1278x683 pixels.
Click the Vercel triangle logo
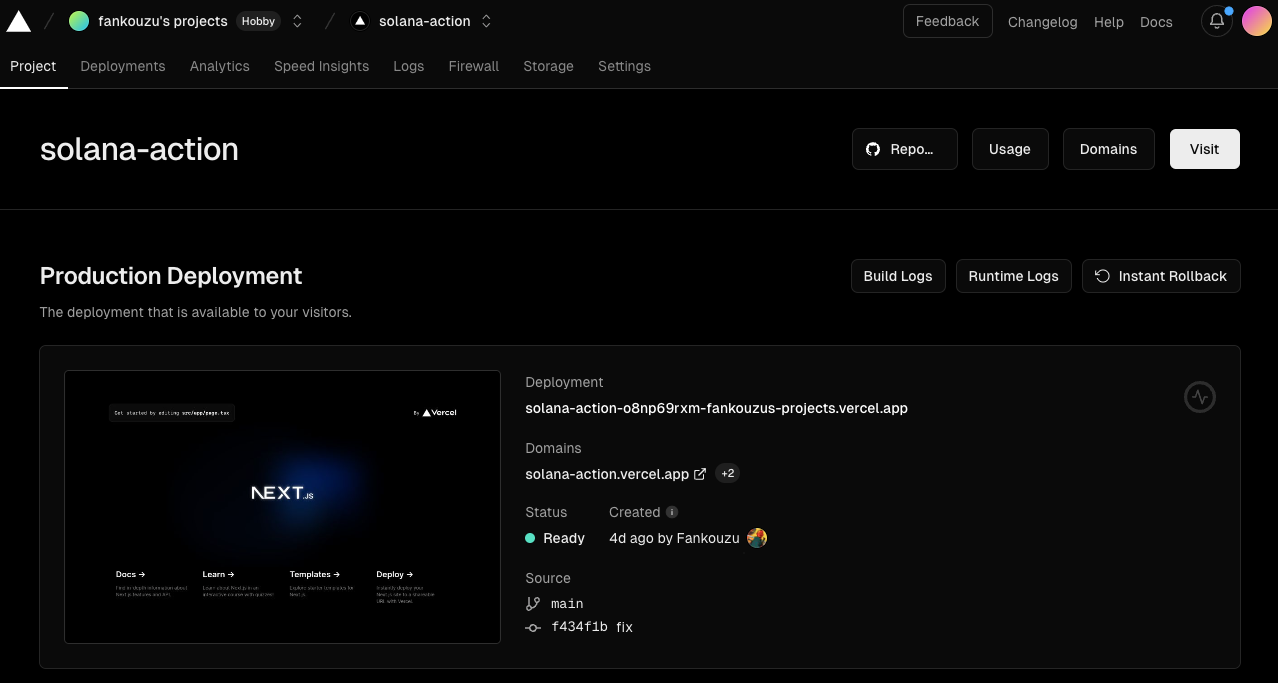tap(19, 21)
